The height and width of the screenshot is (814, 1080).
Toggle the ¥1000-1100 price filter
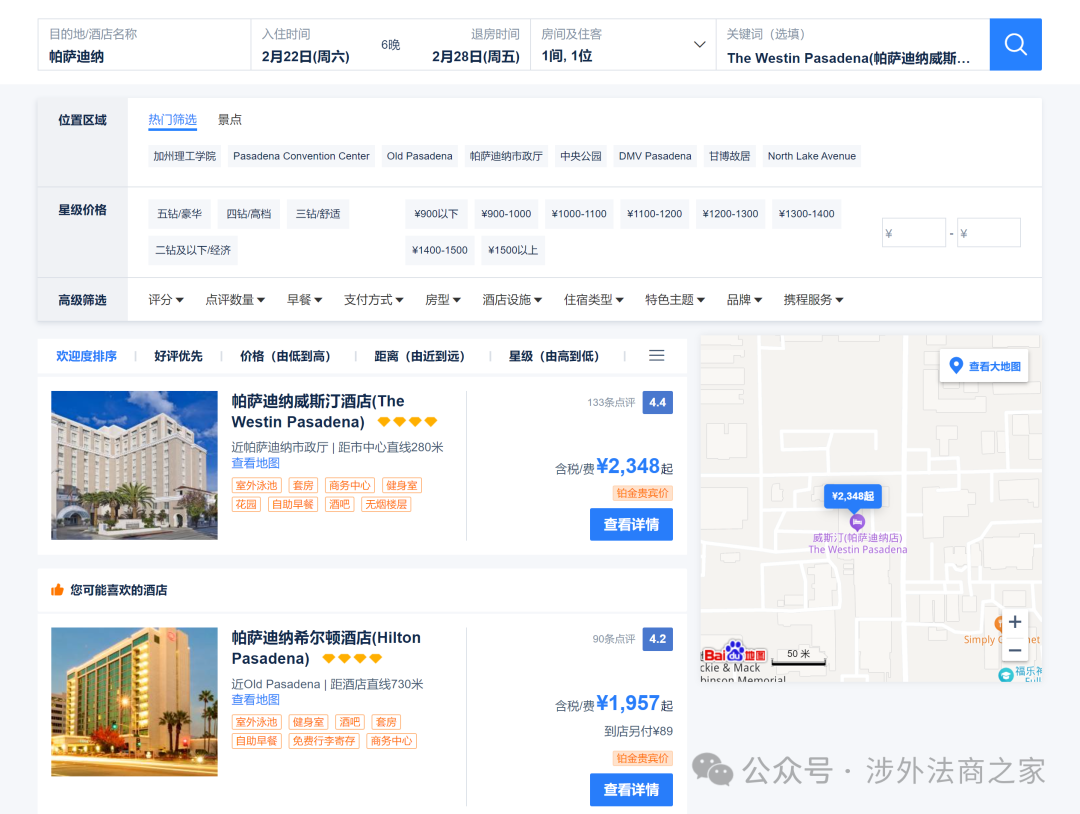[x=579, y=214]
